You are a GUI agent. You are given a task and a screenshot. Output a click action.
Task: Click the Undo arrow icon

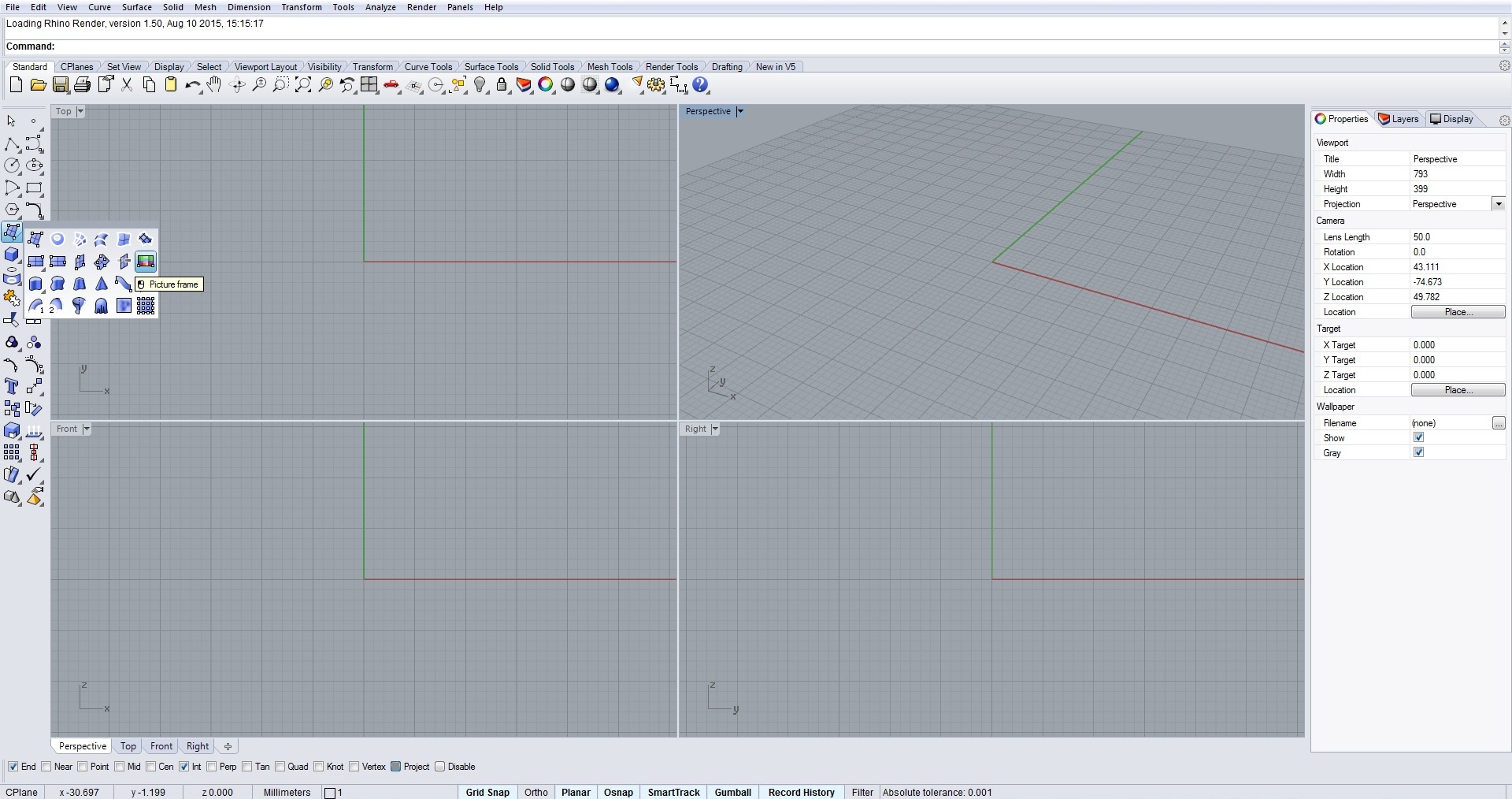coord(192,85)
